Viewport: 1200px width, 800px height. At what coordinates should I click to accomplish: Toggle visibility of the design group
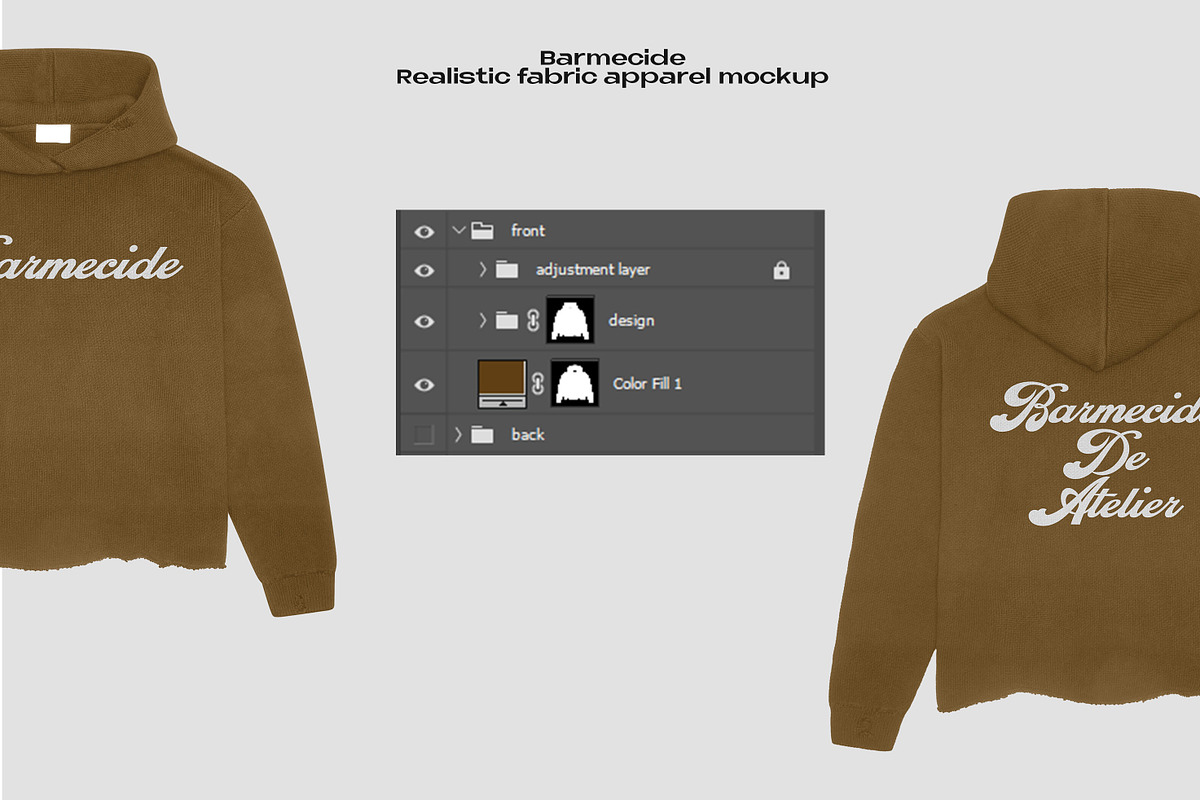(x=424, y=321)
